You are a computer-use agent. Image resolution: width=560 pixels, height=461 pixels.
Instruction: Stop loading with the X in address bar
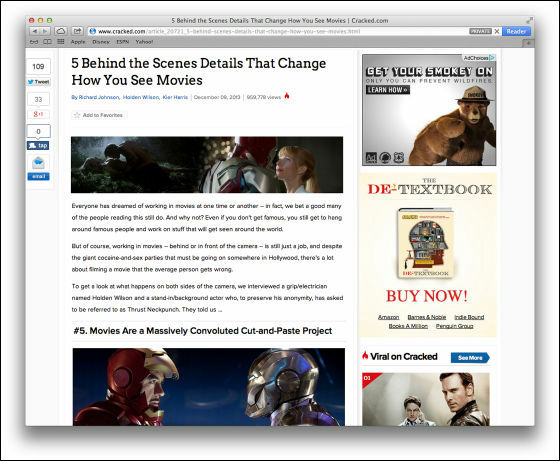[496, 31]
